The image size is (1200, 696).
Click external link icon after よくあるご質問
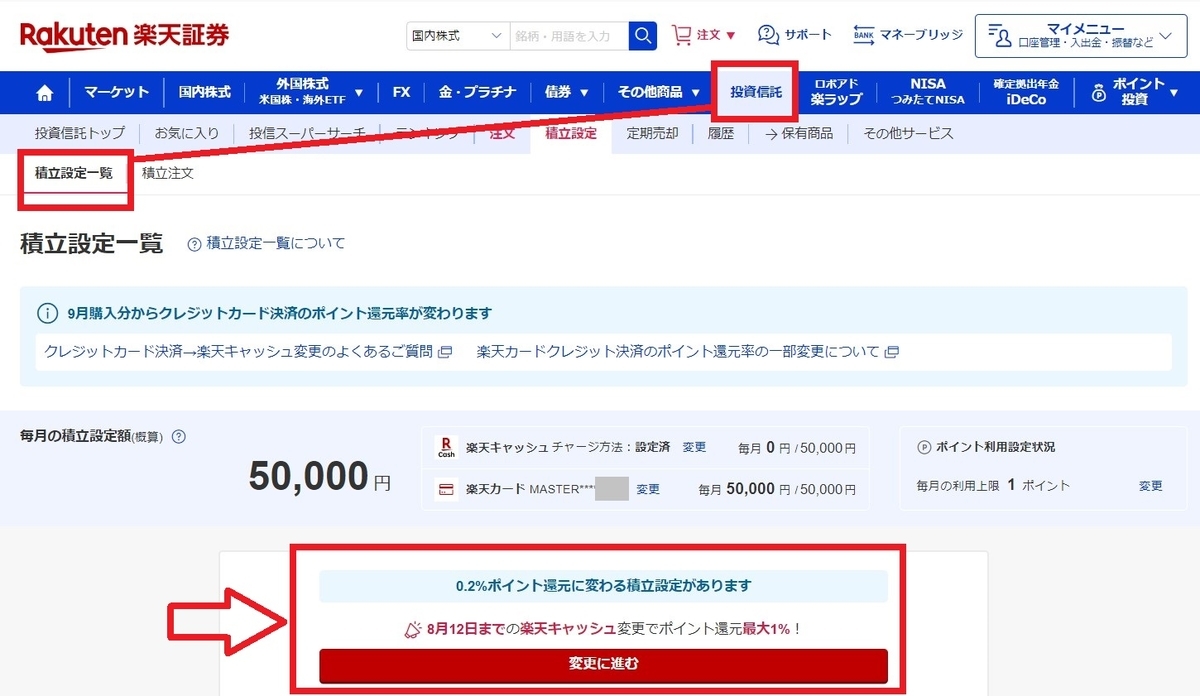446,352
